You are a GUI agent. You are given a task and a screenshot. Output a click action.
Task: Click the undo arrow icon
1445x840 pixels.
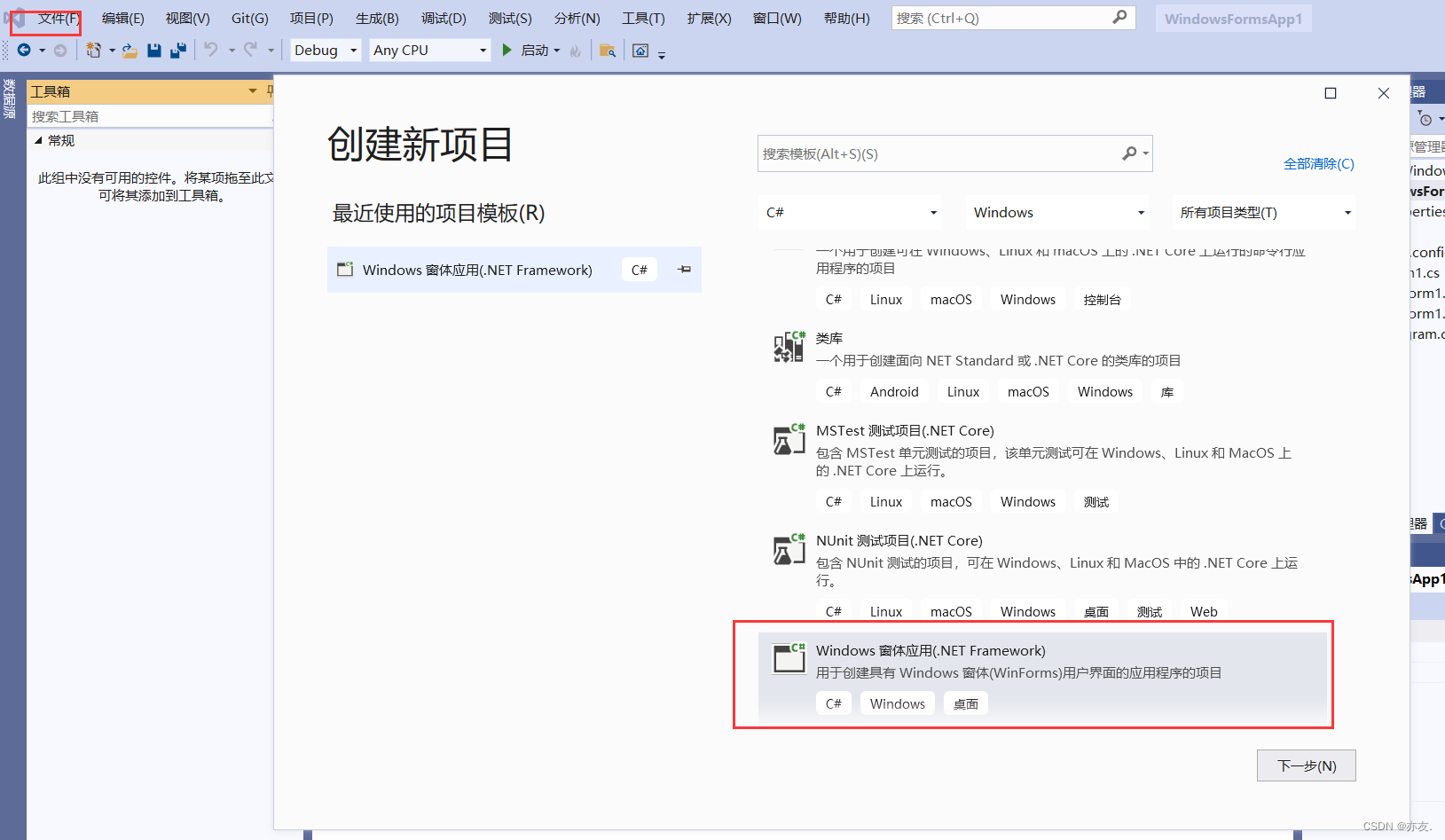point(211,50)
